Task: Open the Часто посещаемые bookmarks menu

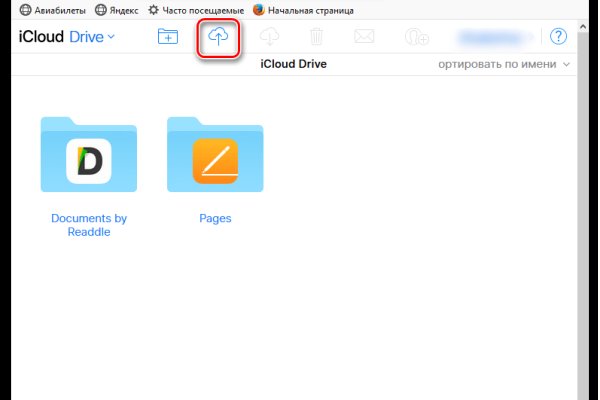Action: pos(196,10)
